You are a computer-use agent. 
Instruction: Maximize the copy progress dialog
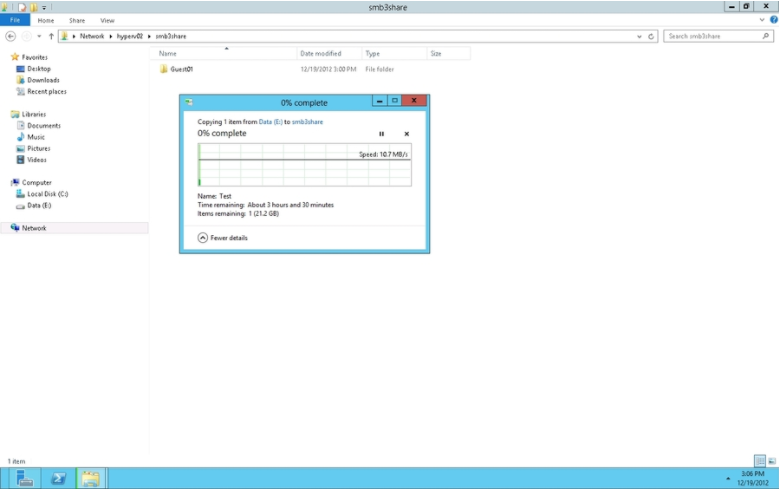[394, 101]
